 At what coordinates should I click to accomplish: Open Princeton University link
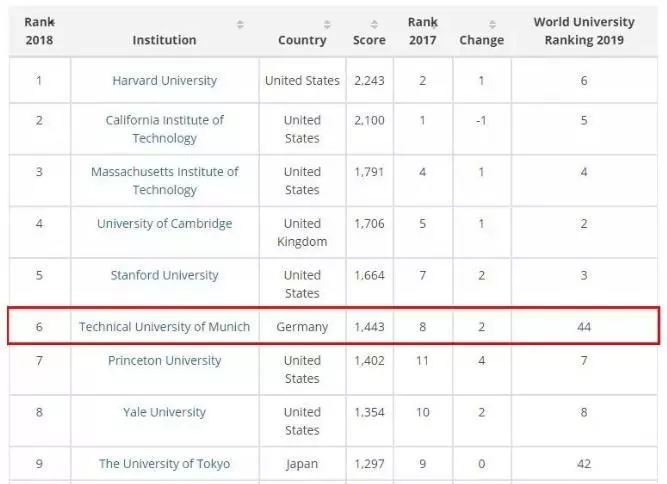click(165, 361)
